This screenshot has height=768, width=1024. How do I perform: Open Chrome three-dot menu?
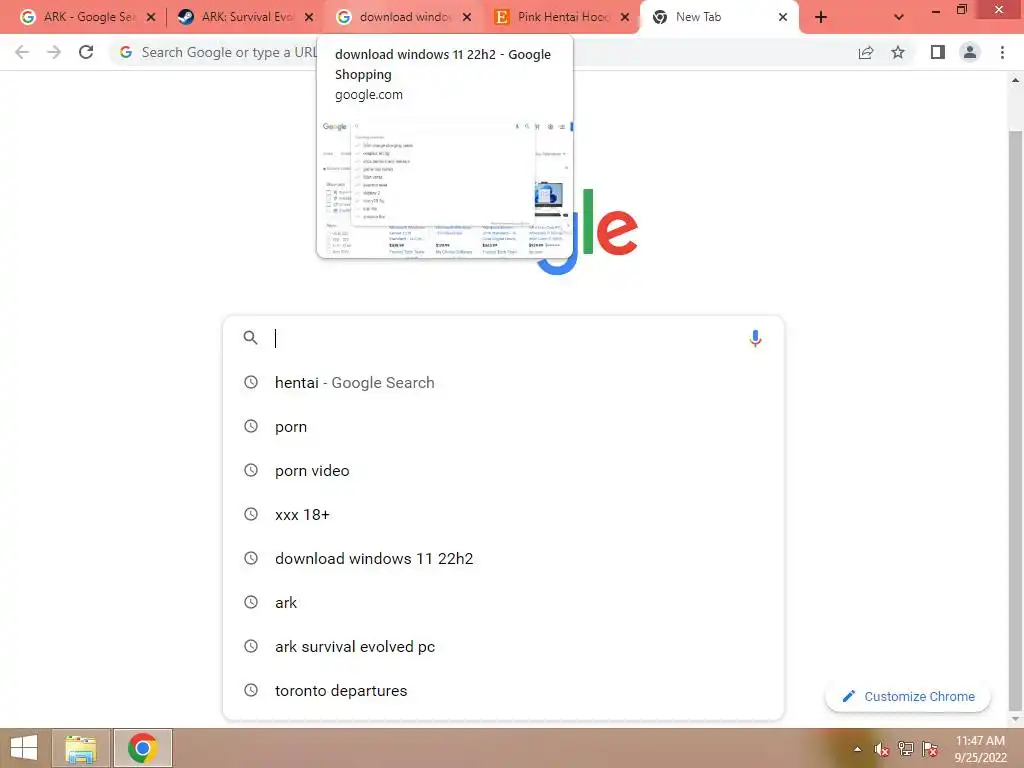[1002, 52]
